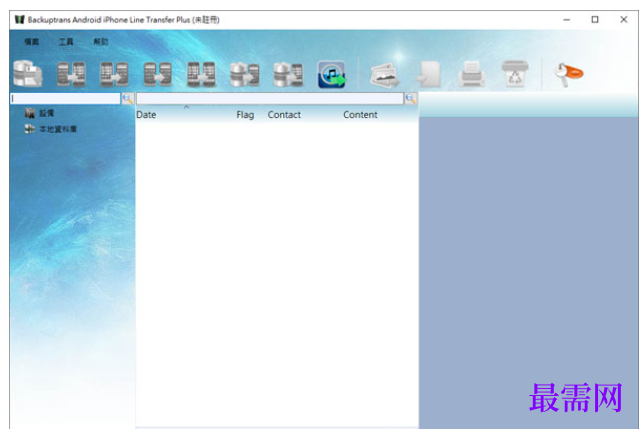Viewport: 641px width, 429px height.
Task: Click the export to file document icon
Action: (x=428, y=74)
